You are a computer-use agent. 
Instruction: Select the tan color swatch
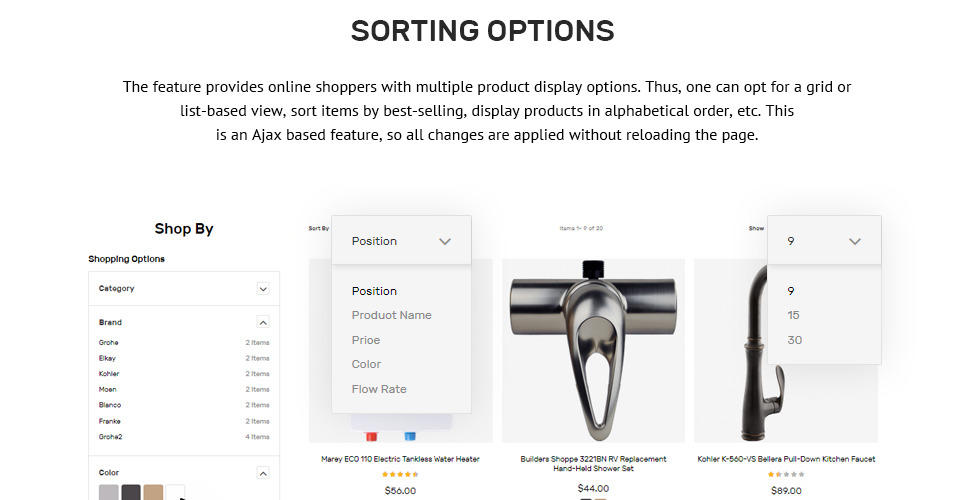click(153, 493)
